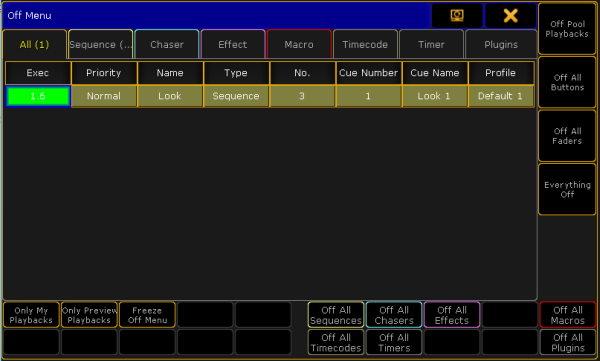This screenshot has height=361, width=600.
Task: Click the Cue Name cell Look 1
Action: tap(434, 96)
